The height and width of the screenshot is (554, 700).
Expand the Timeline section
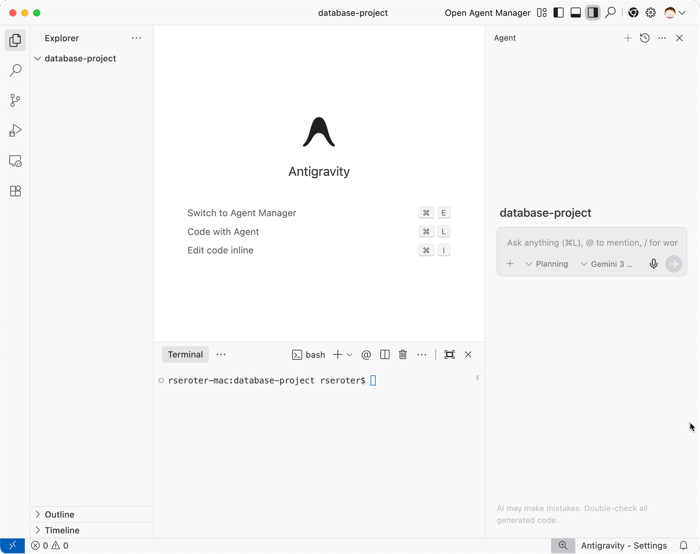tap(61, 530)
